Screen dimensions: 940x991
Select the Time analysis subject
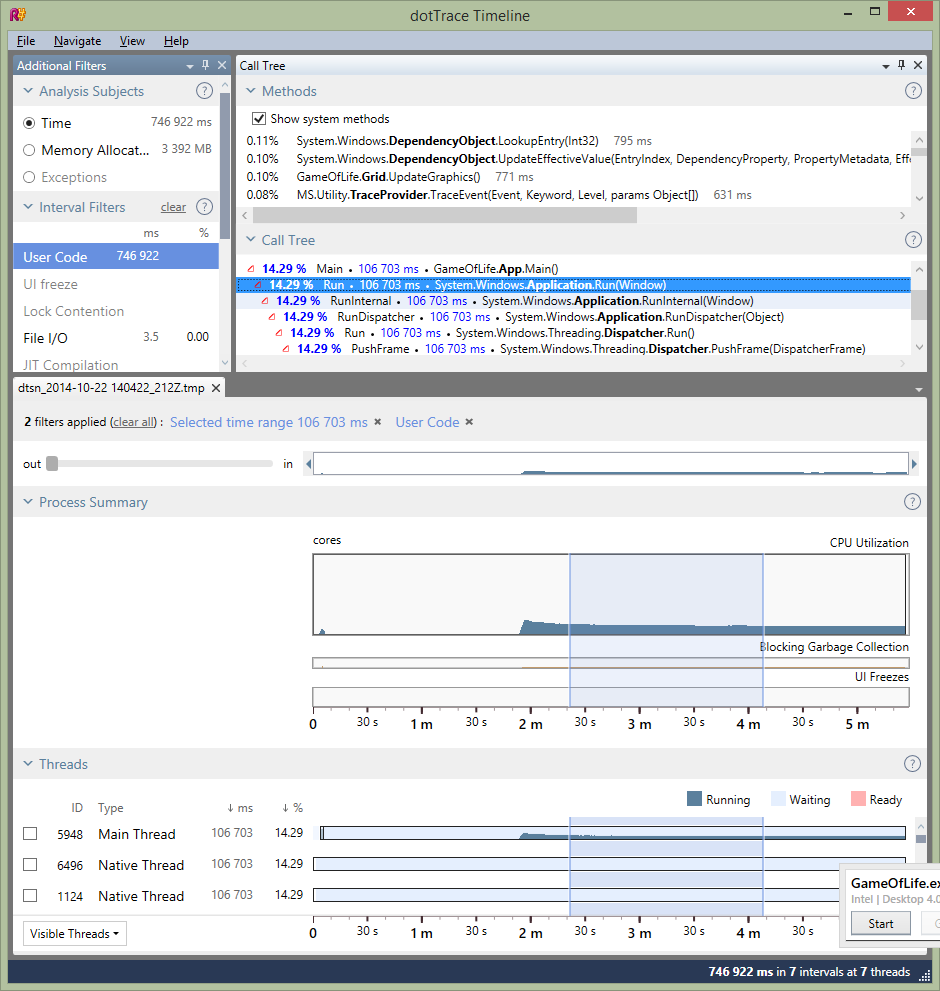click(29, 123)
